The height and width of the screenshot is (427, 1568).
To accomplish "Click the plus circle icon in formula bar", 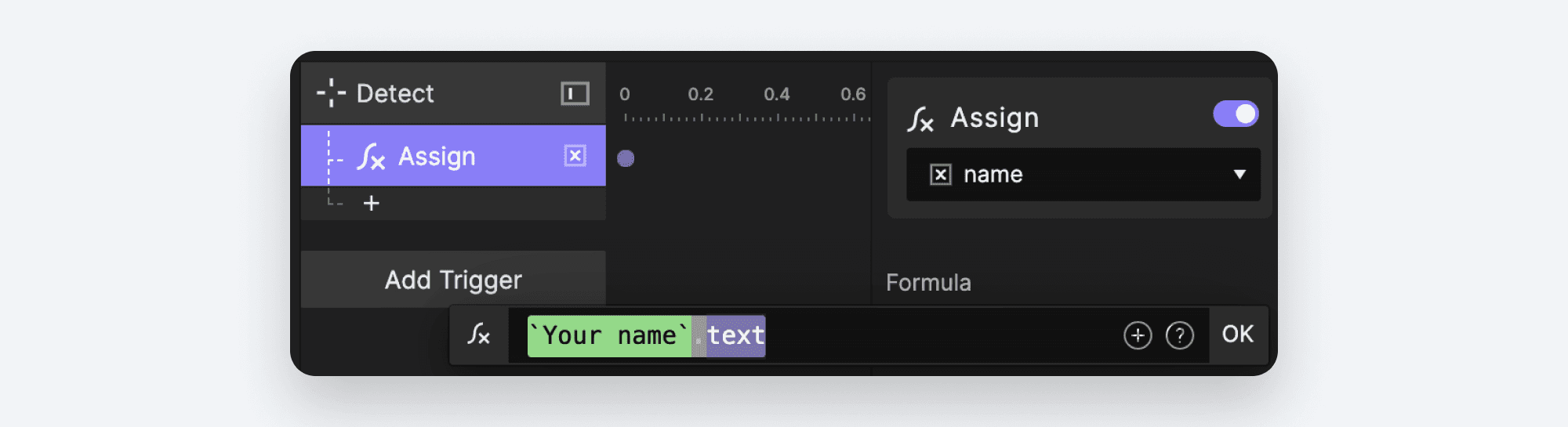I will [x=1138, y=335].
